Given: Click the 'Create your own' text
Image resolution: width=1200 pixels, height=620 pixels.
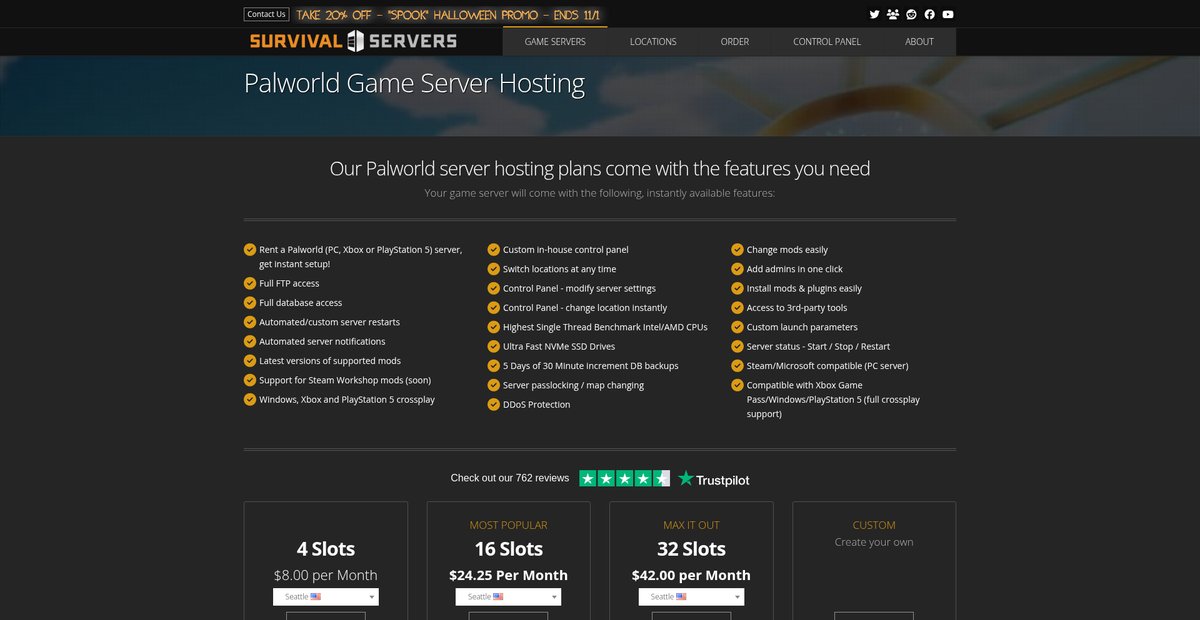Looking at the screenshot, I should click(x=874, y=542).
